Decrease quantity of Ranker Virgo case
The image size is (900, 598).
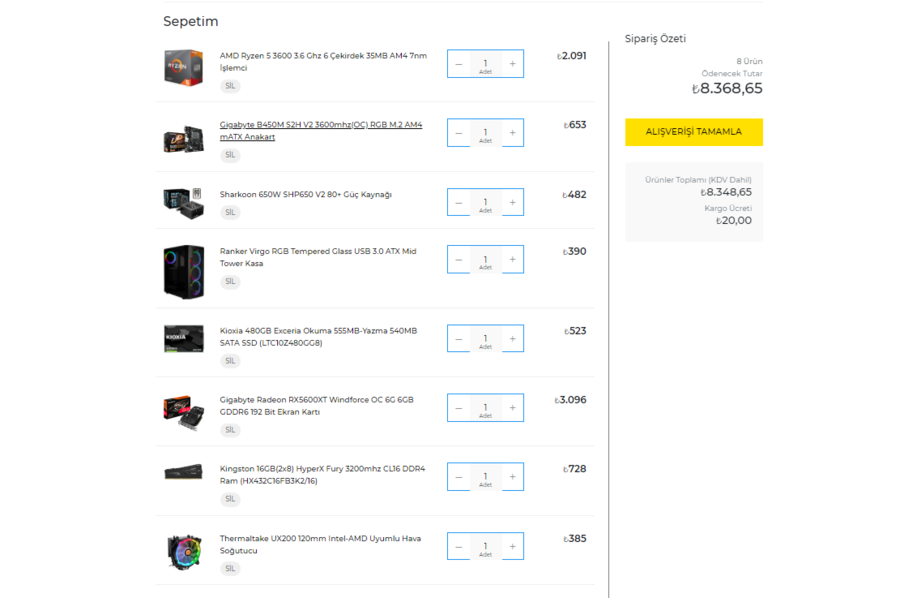tap(459, 259)
